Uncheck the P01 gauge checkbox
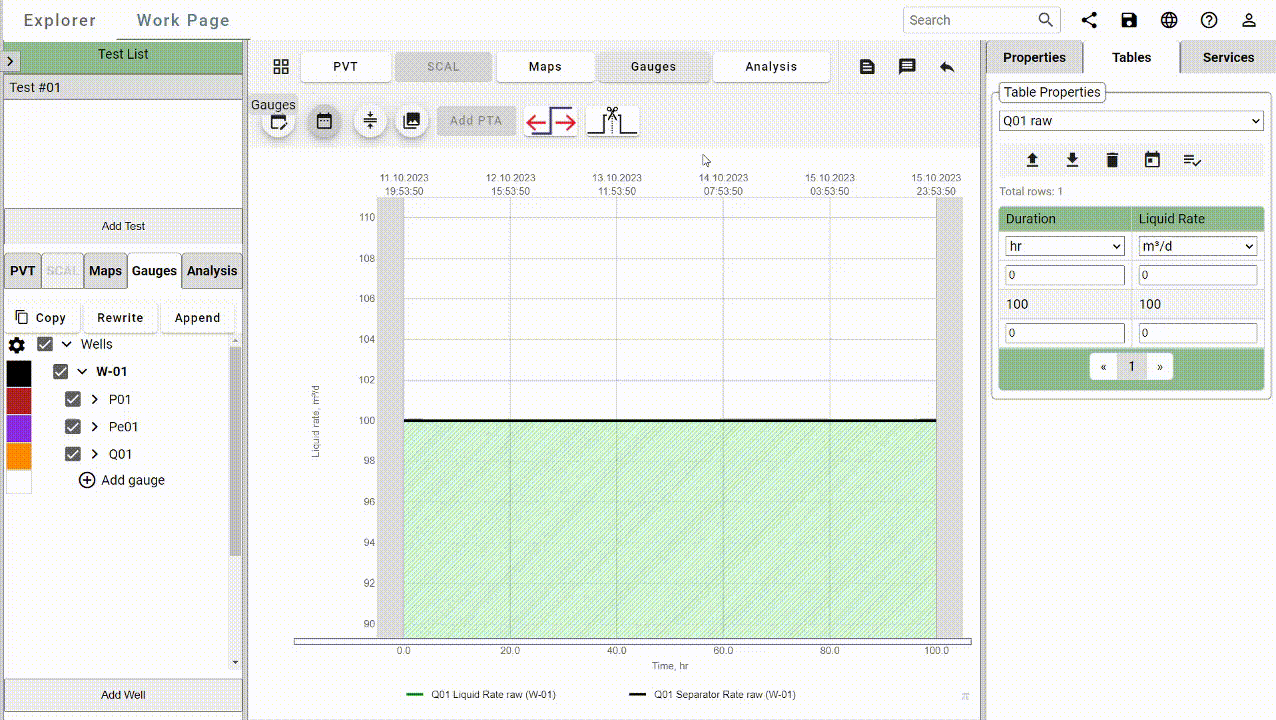The height and width of the screenshot is (720, 1276). [x=73, y=399]
